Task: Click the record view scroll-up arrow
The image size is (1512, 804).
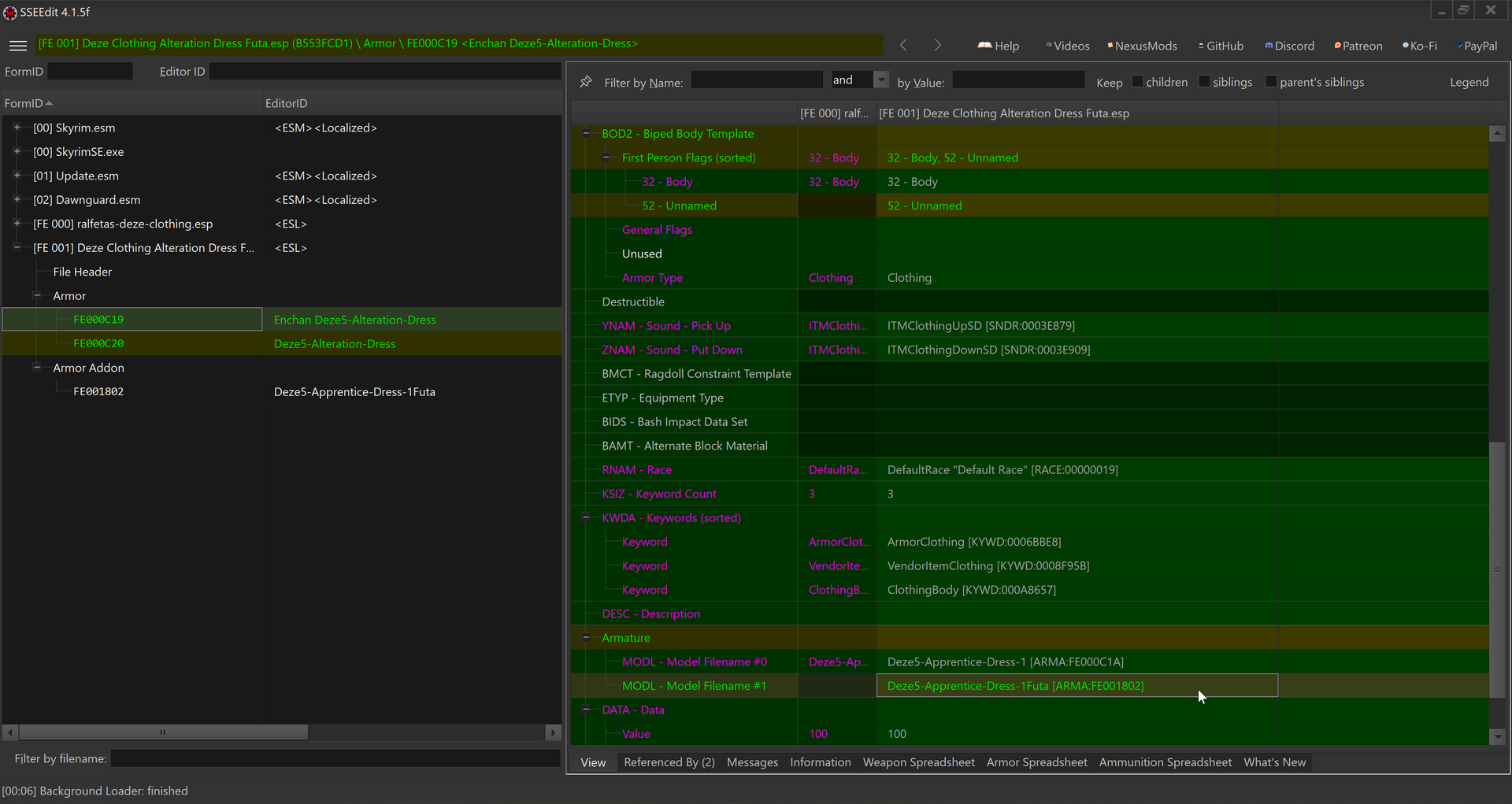Action: pyautogui.click(x=1497, y=134)
